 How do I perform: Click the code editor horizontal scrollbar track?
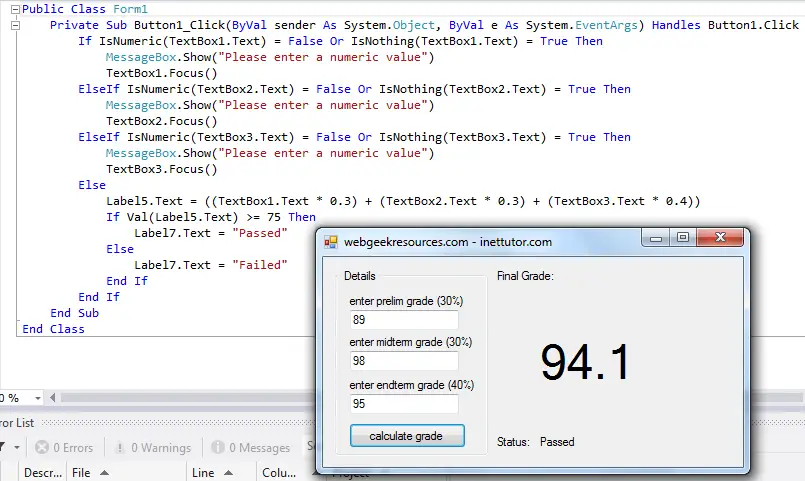click(187, 398)
